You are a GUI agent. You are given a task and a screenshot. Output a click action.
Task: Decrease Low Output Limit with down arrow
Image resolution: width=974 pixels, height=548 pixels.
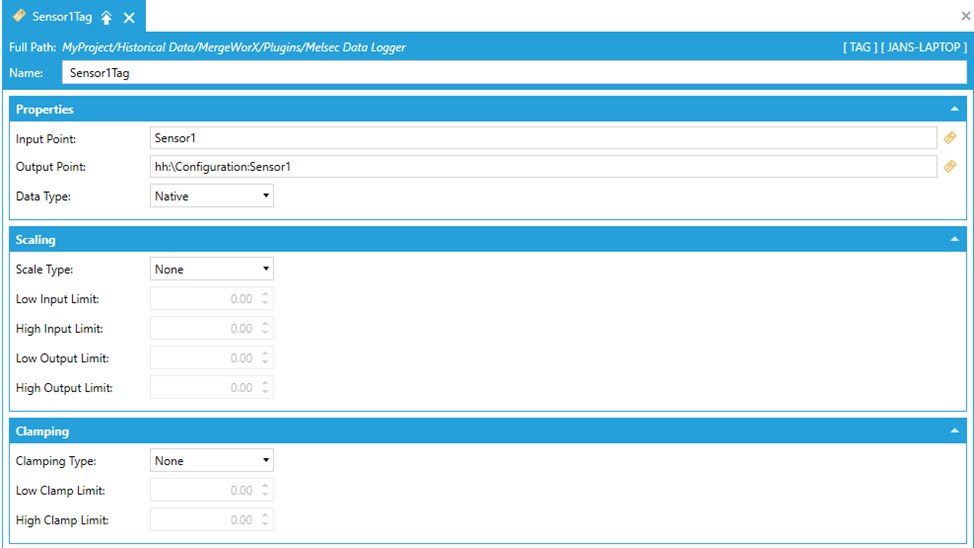[x=265, y=362]
